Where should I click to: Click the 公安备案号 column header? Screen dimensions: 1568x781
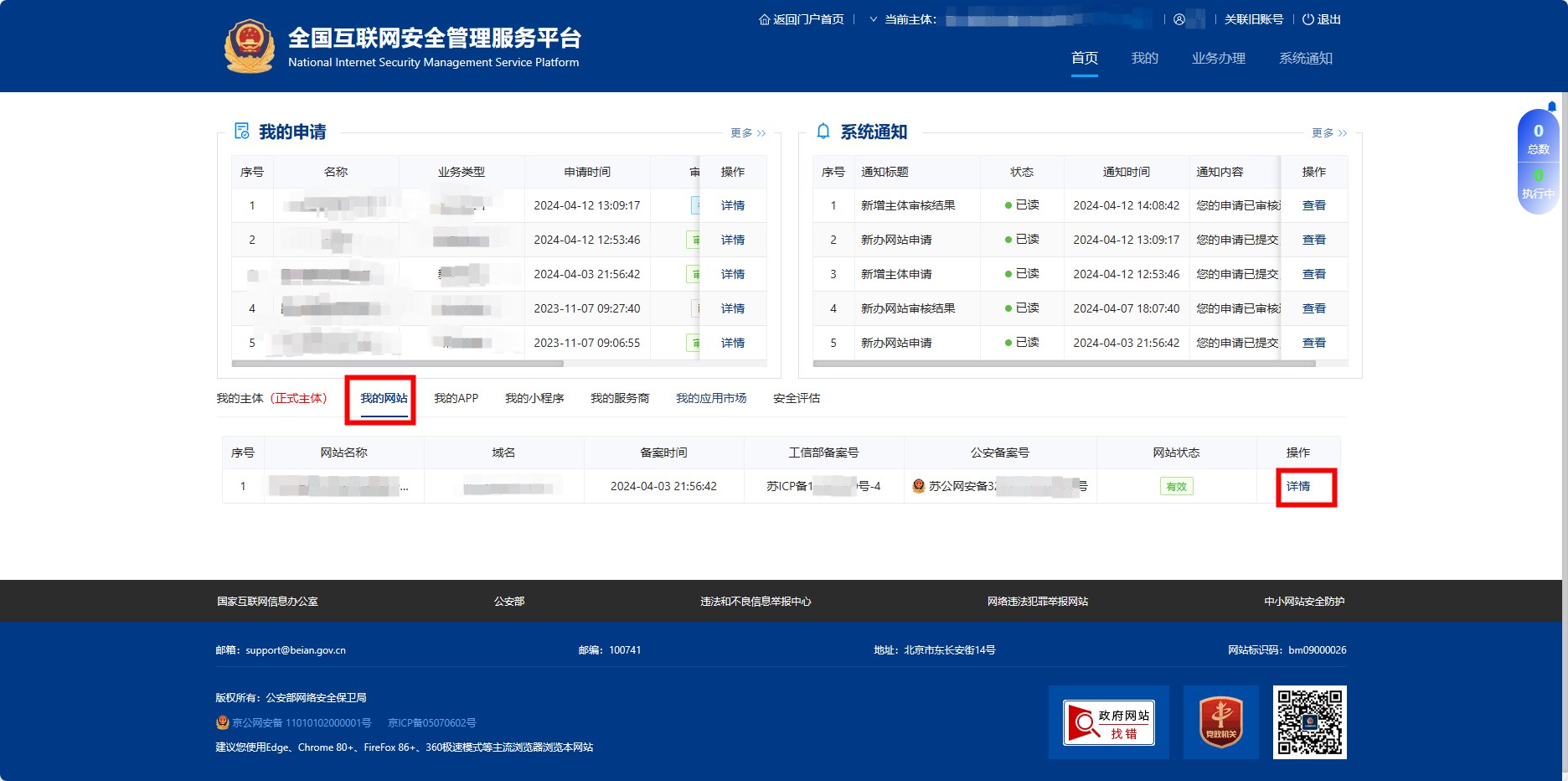click(999, 453)
